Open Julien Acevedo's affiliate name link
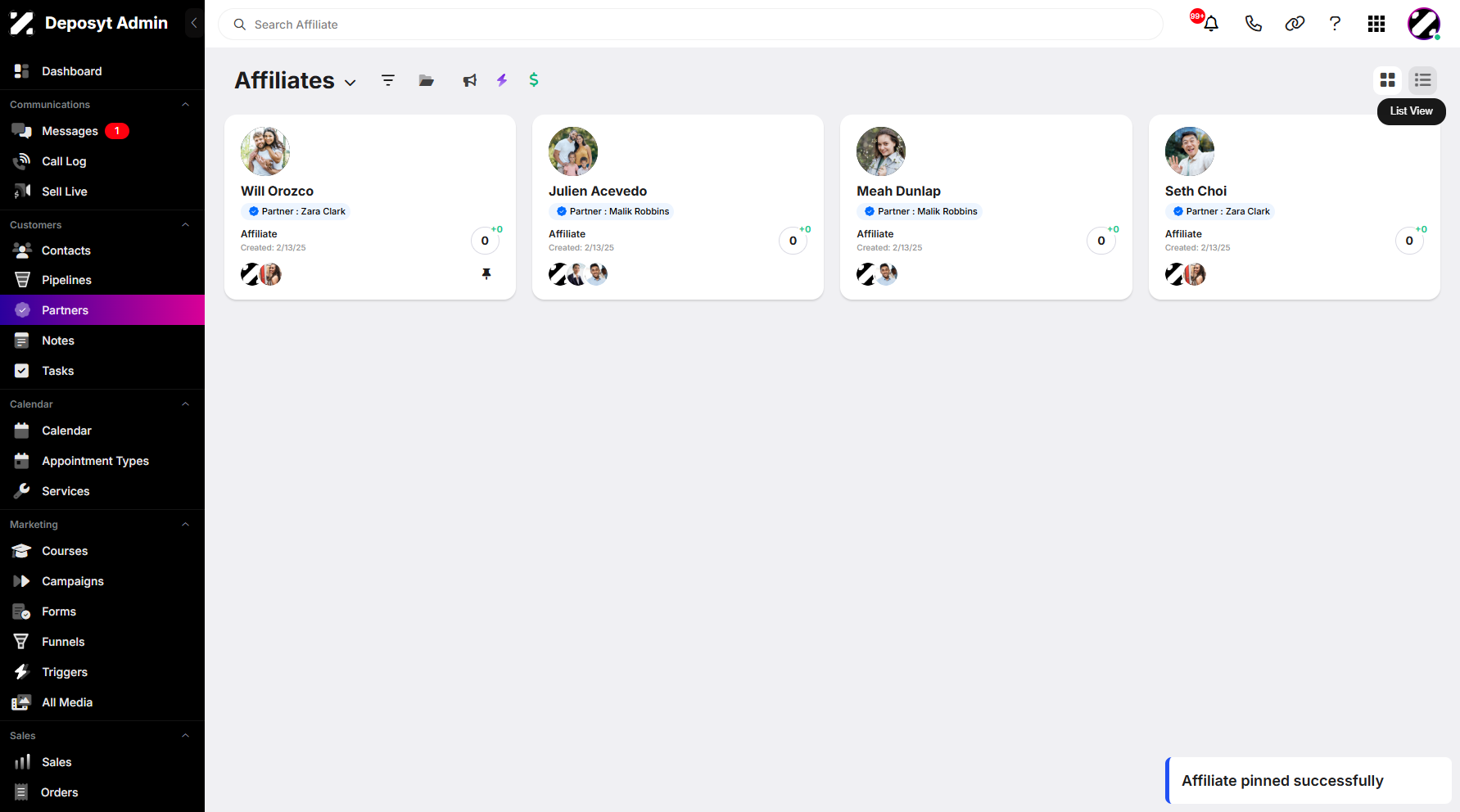 coord(598,191)
